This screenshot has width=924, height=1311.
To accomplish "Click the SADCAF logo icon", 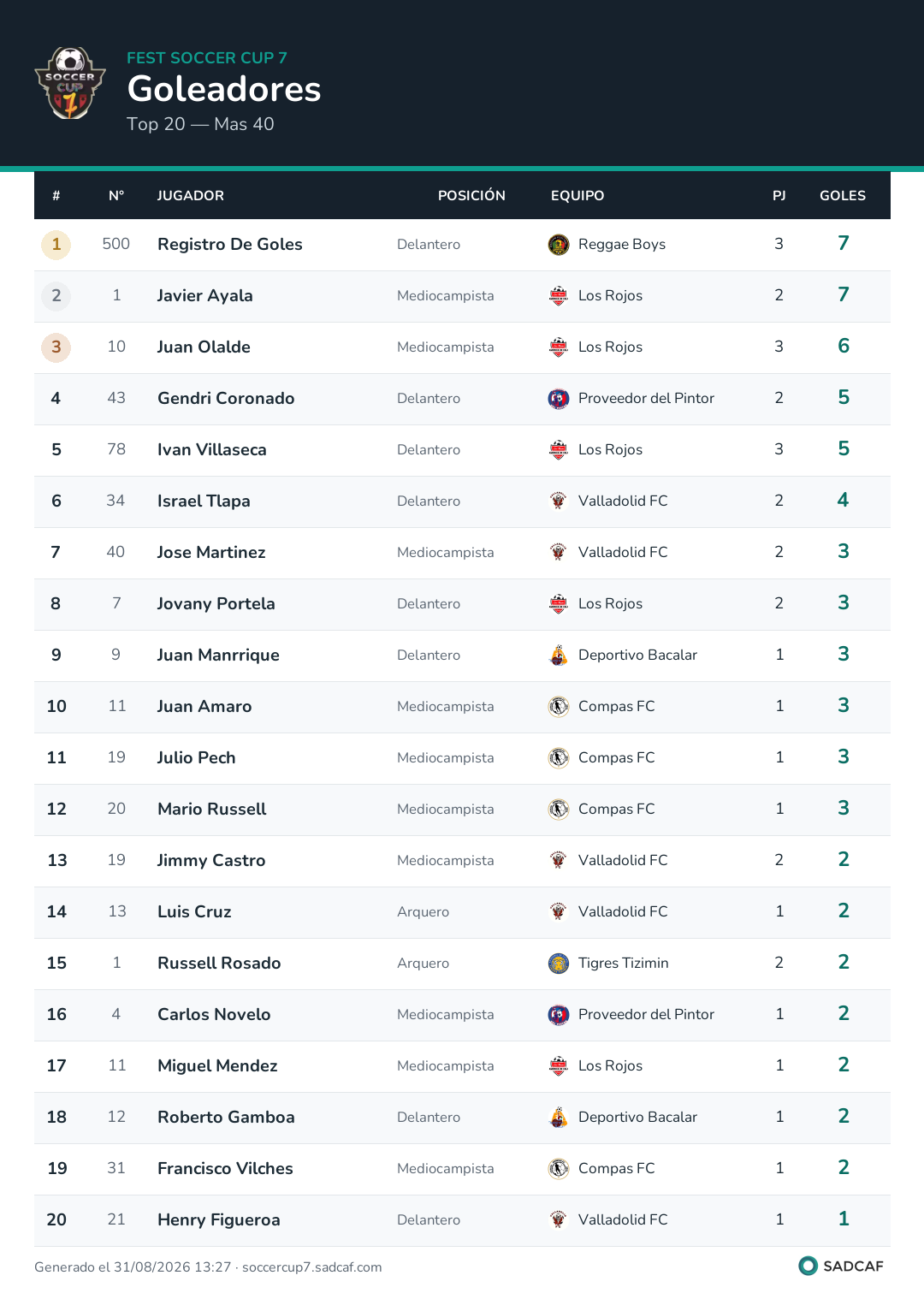I will click(808, 1266).
